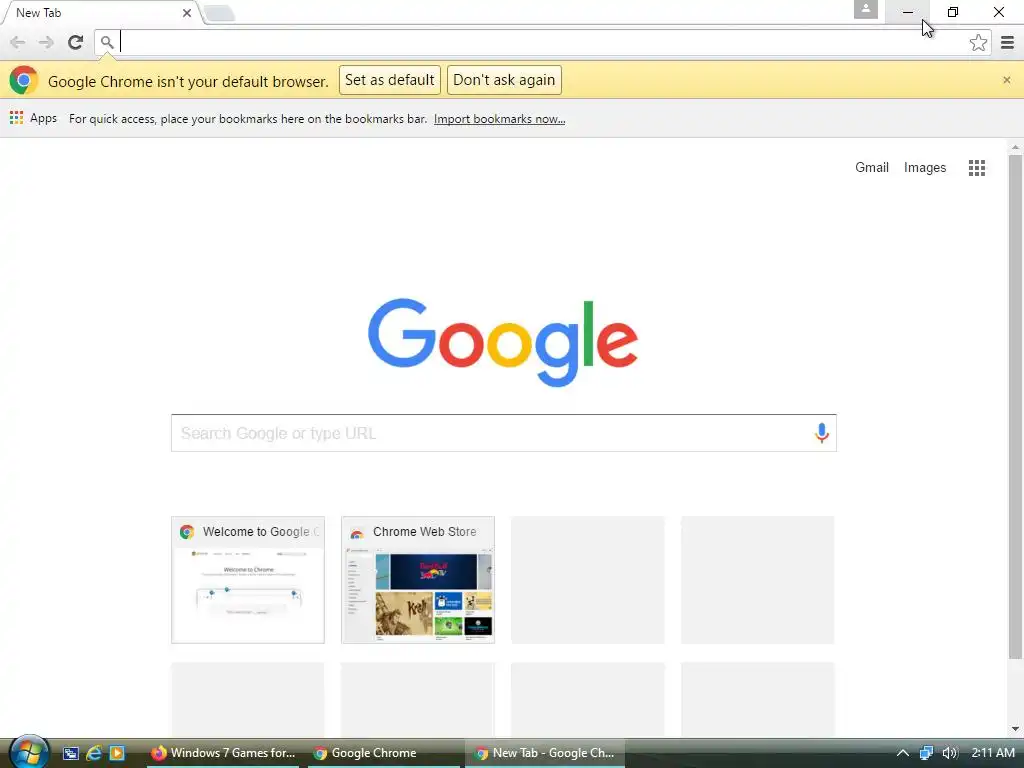Click the first pinned taskbar icon beside Start

71,753
